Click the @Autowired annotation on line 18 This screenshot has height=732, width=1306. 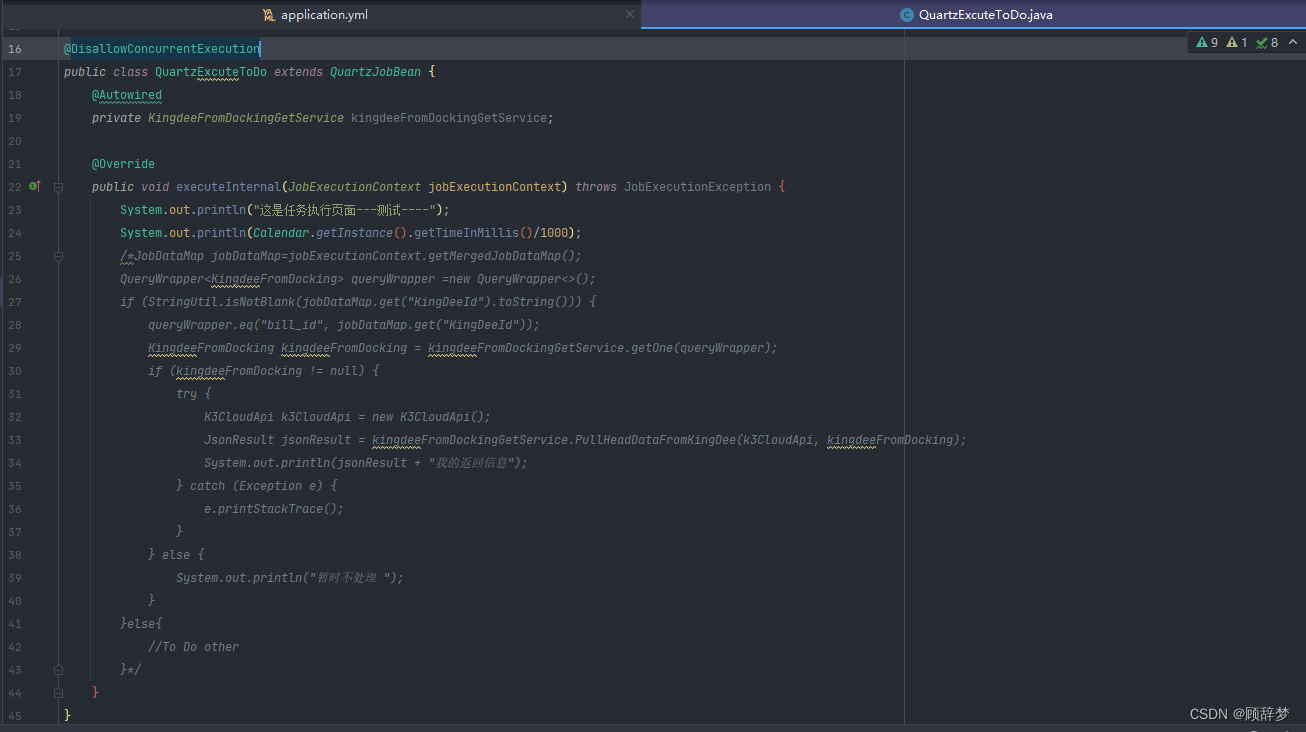point(126,94)
